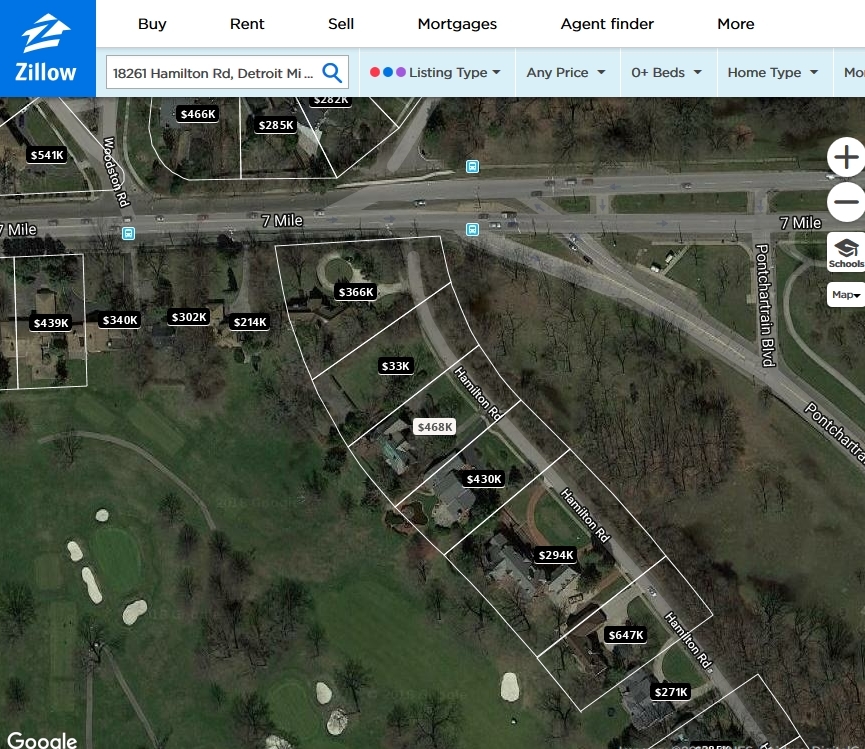The image size is (865, 749).
Task: Select the $340K property marker
Action: [120, 320]
